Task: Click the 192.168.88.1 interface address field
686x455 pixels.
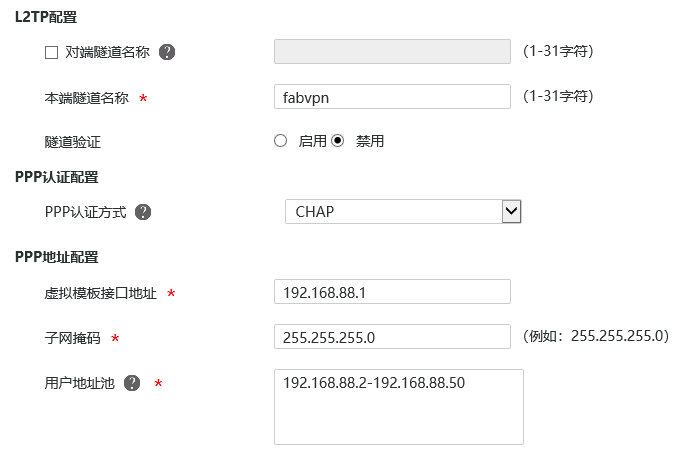Action: (x=392, y=292)
